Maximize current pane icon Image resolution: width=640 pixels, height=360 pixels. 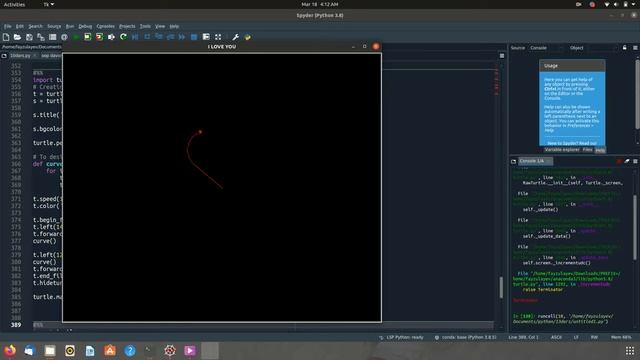coord(206,37)
